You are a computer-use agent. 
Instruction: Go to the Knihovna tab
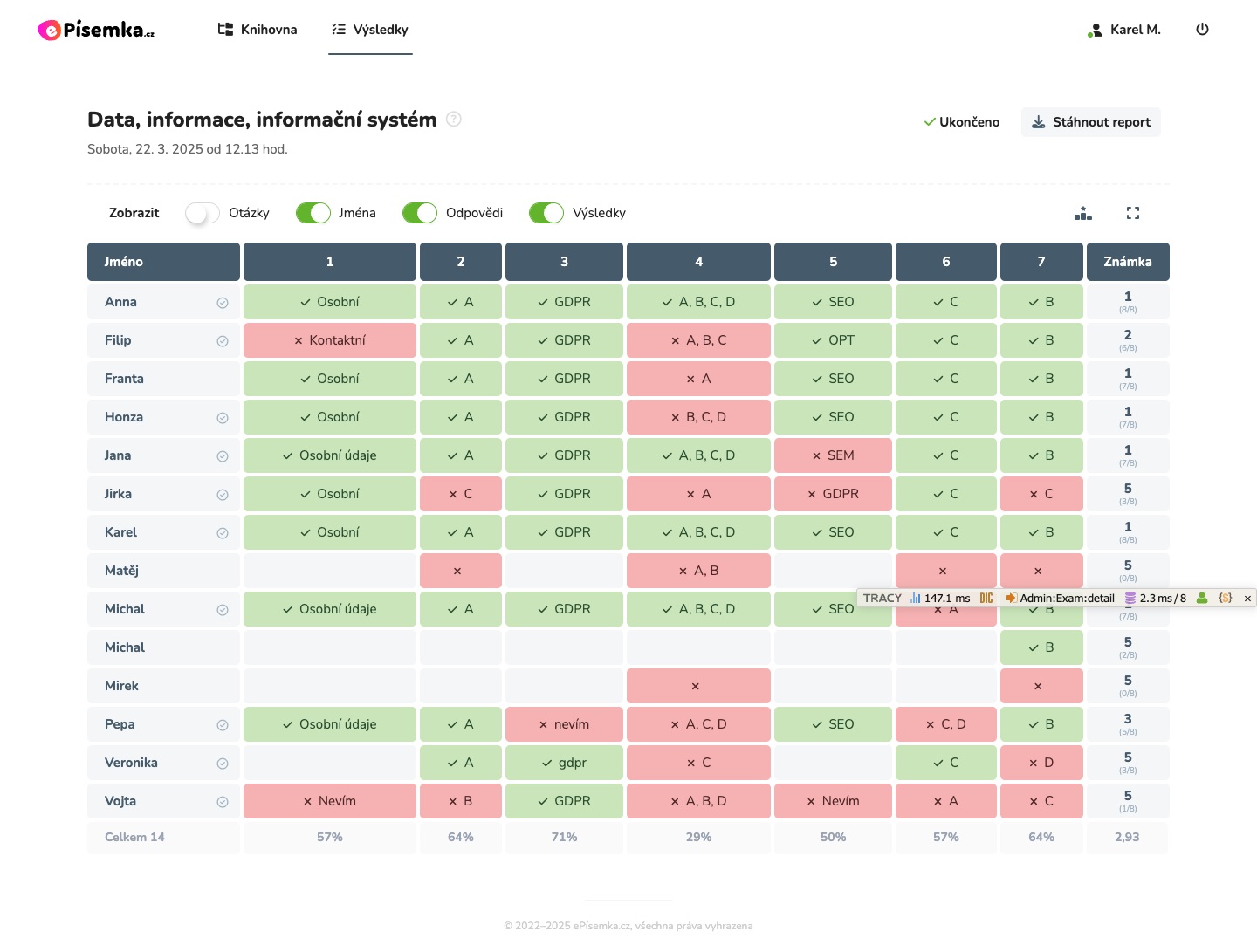click(258, 30)
